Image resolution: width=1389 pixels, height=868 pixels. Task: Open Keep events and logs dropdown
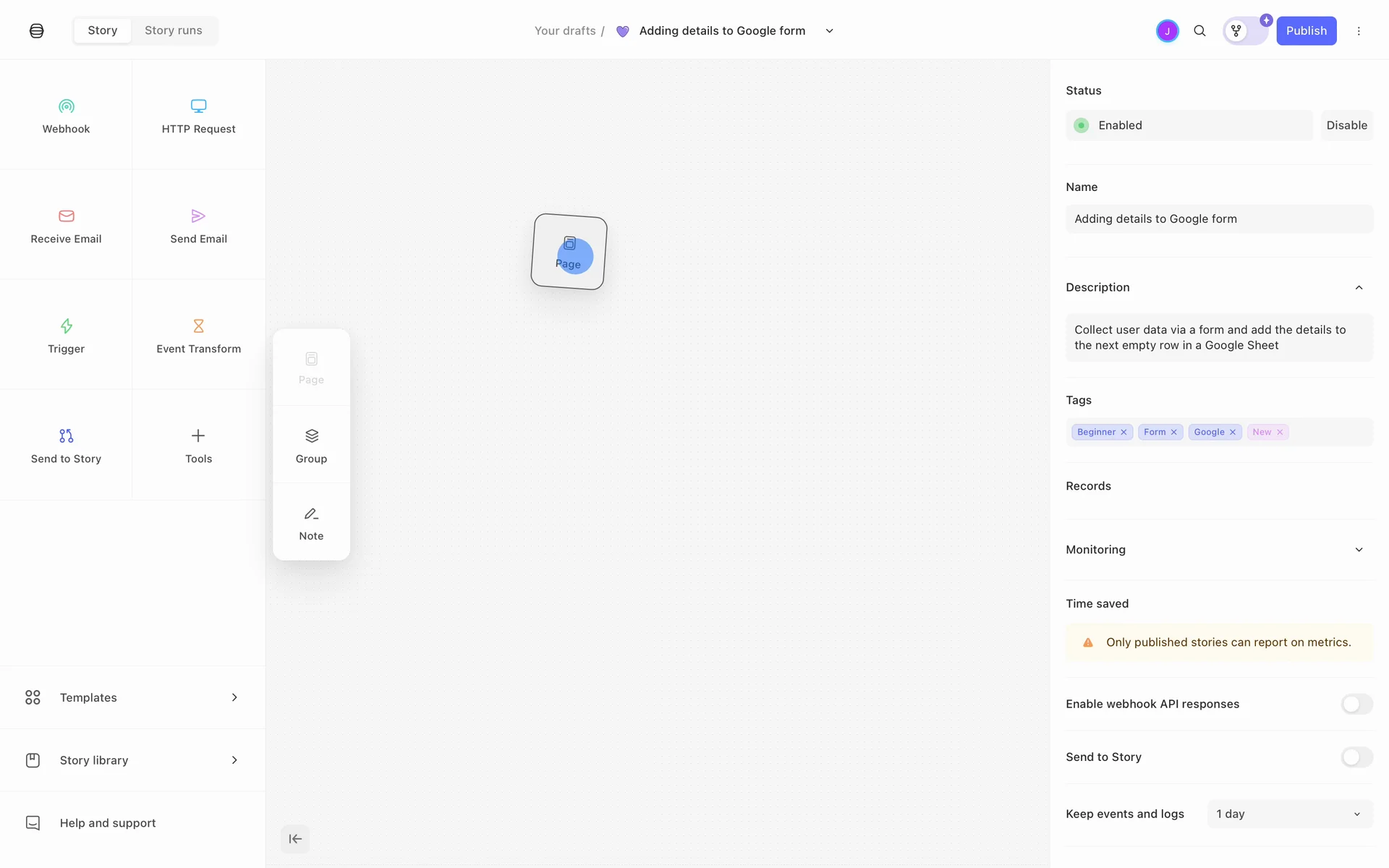(x=1289, y=814)
